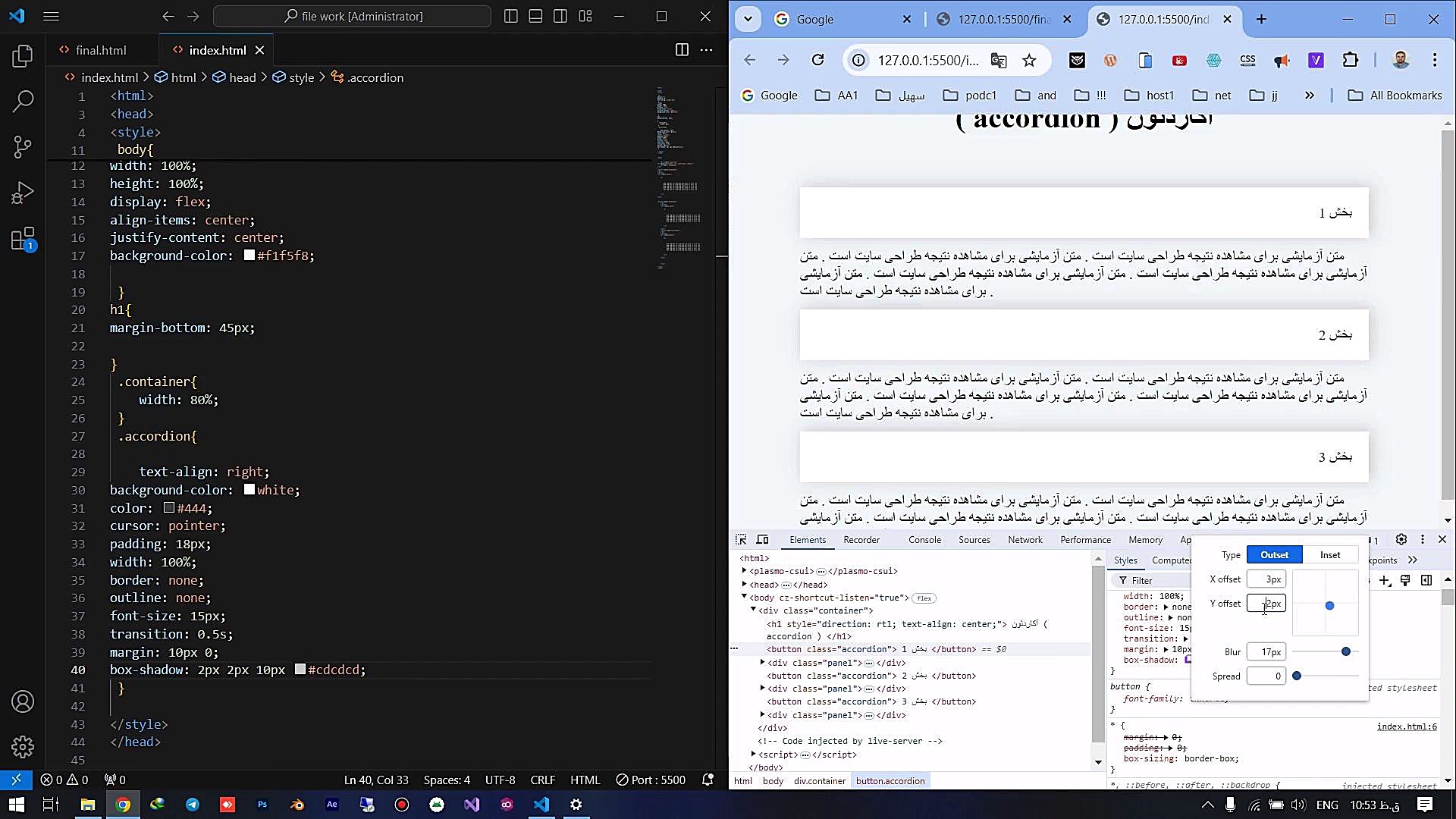Open the Source Control view
This screenshot has height=819, width=1456.
23,146
